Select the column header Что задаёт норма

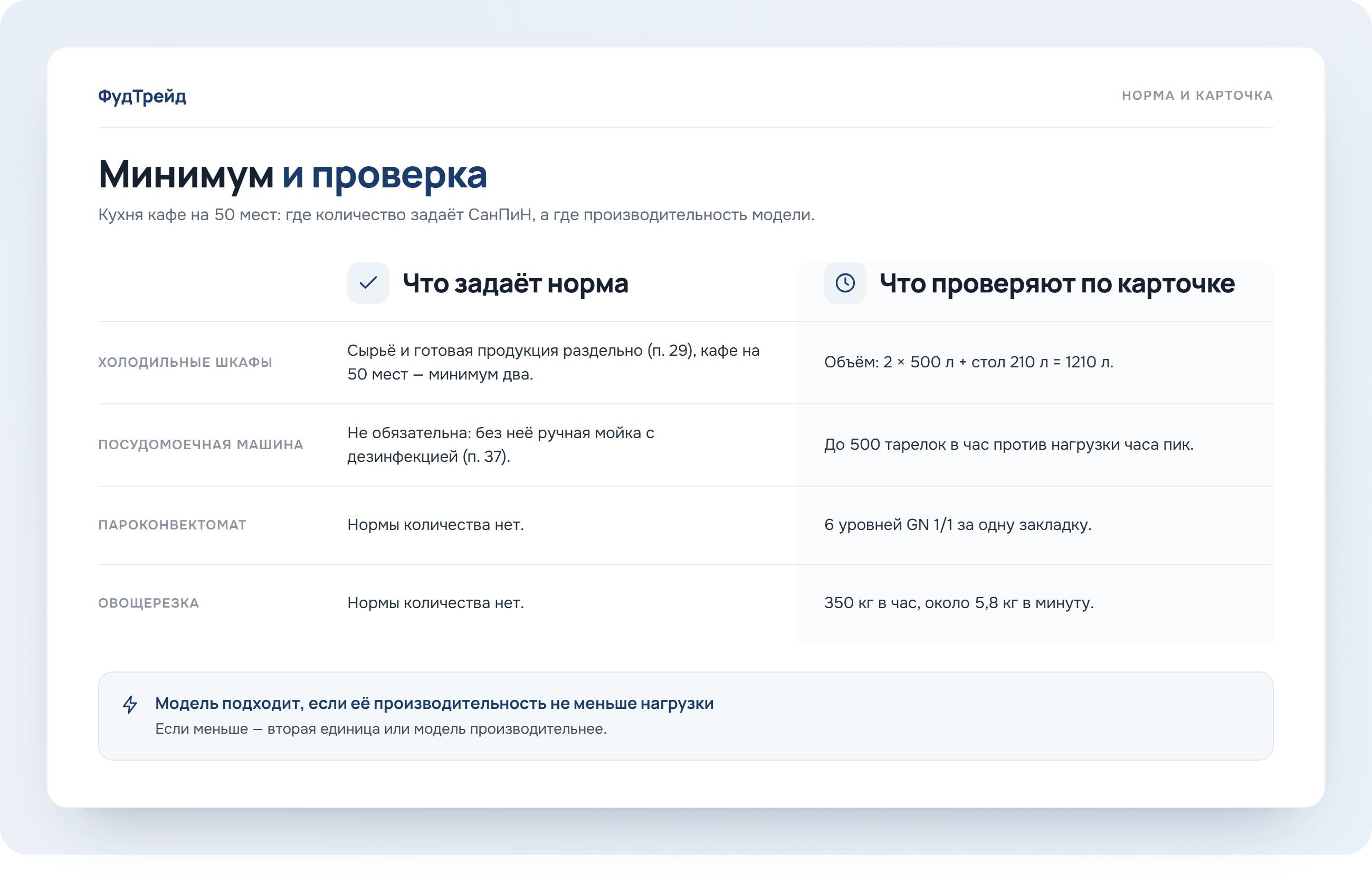[x=515, y=283]
